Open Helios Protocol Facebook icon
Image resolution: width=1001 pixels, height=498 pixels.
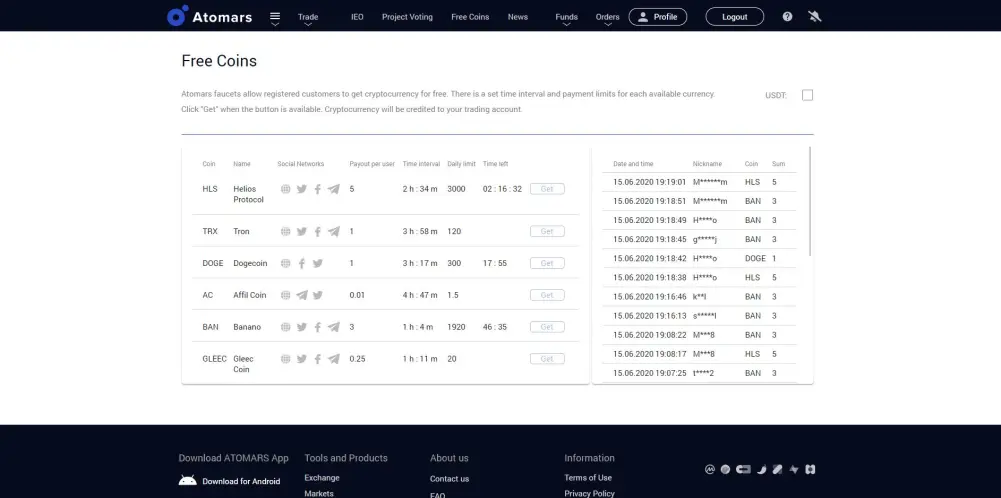[318, 189]
